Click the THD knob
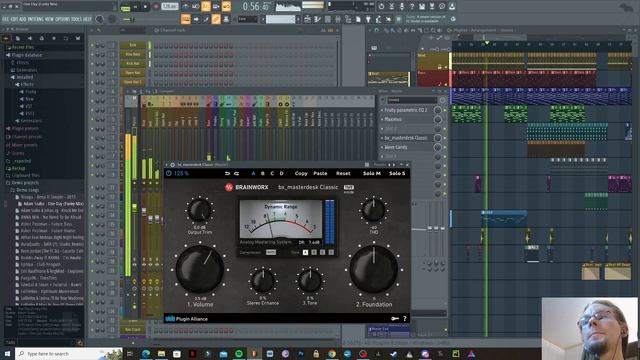 [373, 211]
